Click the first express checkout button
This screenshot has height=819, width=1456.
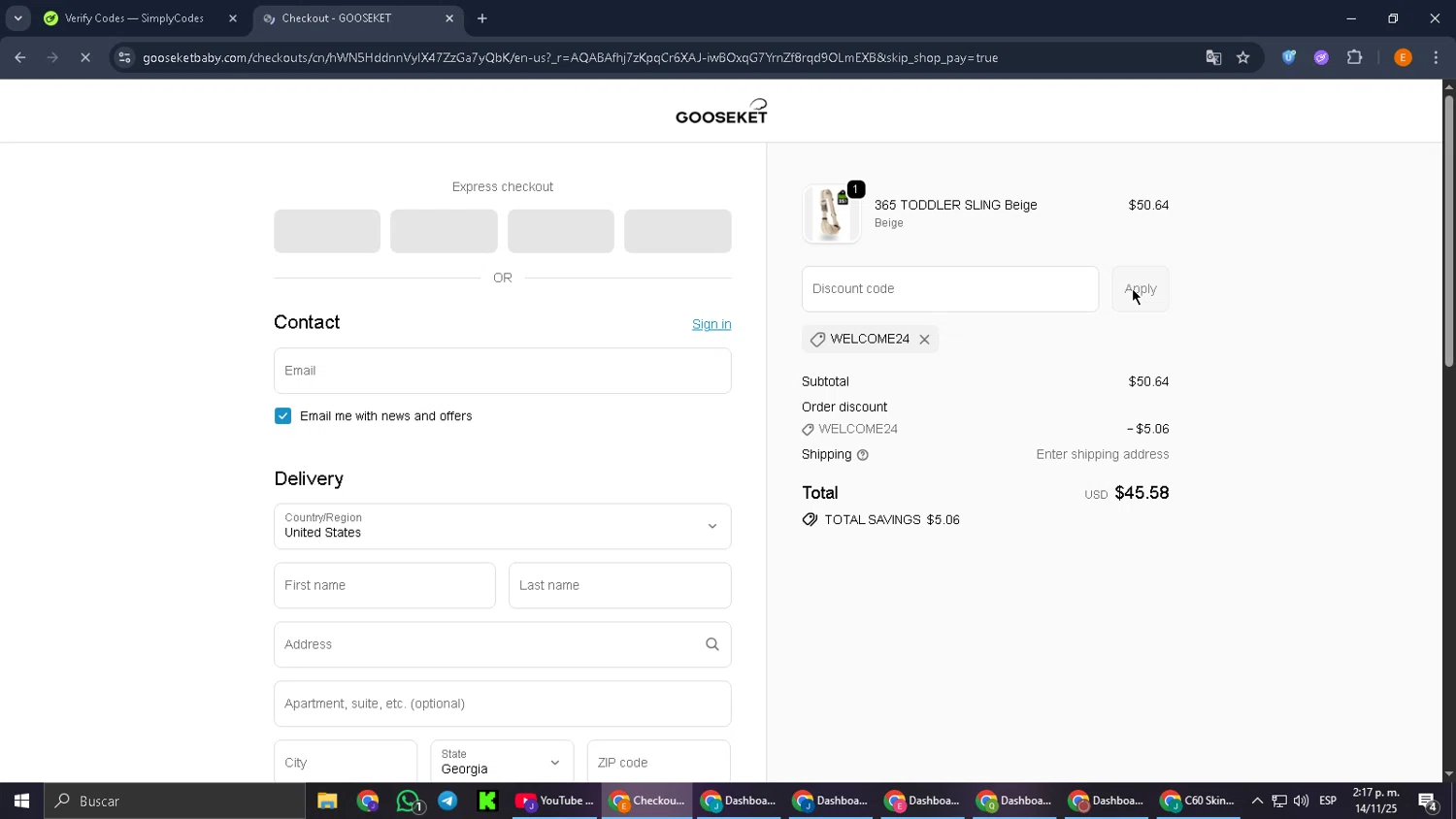coord(327,231)
